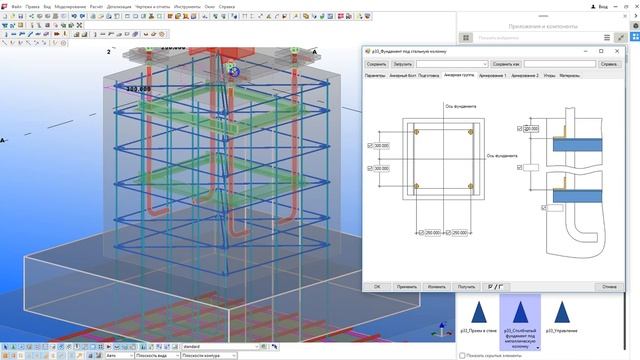Switch to Анкерный болт. Подготовка tab
This screenshot has width=640, height=360.
tap(414, 76)
